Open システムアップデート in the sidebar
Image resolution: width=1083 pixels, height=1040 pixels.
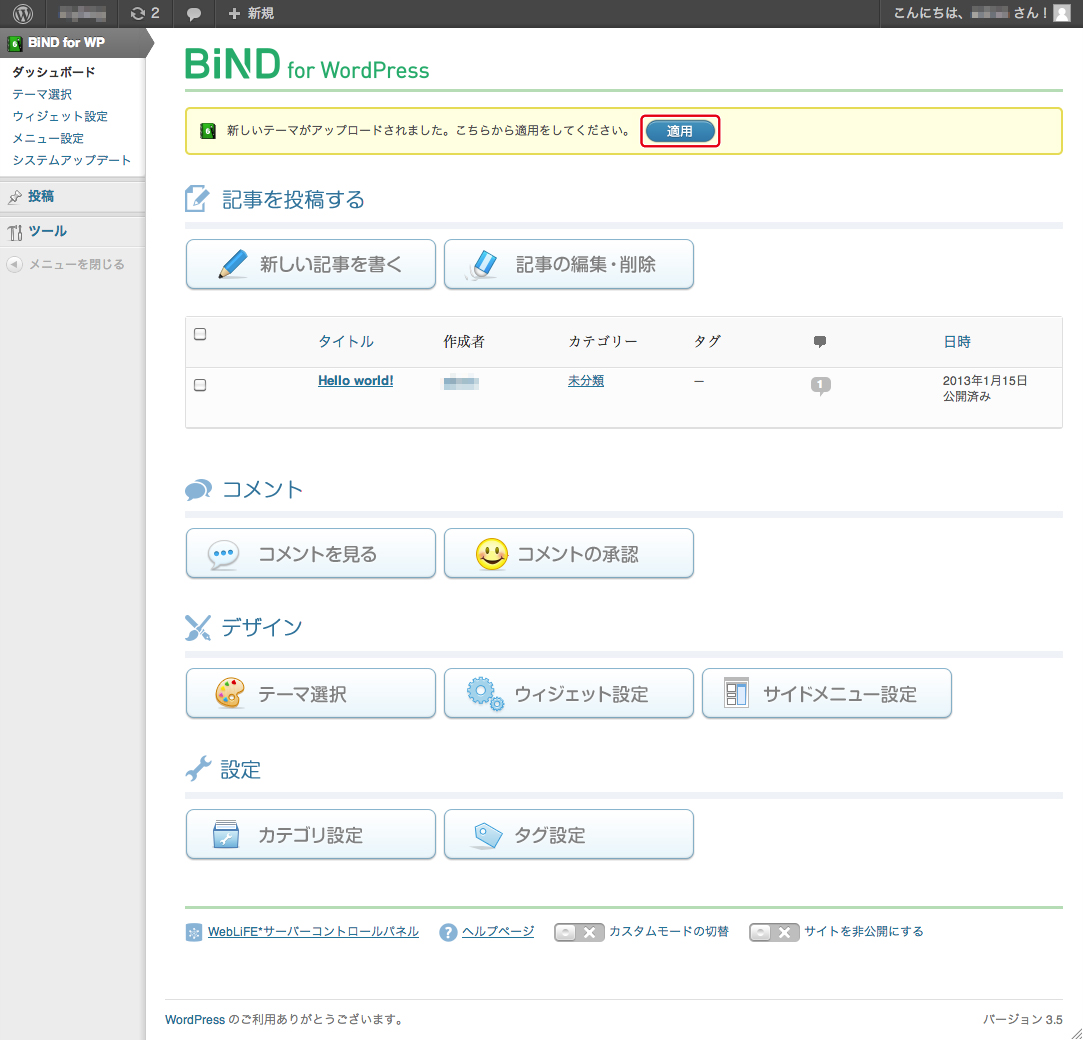(x=71, y=160)
